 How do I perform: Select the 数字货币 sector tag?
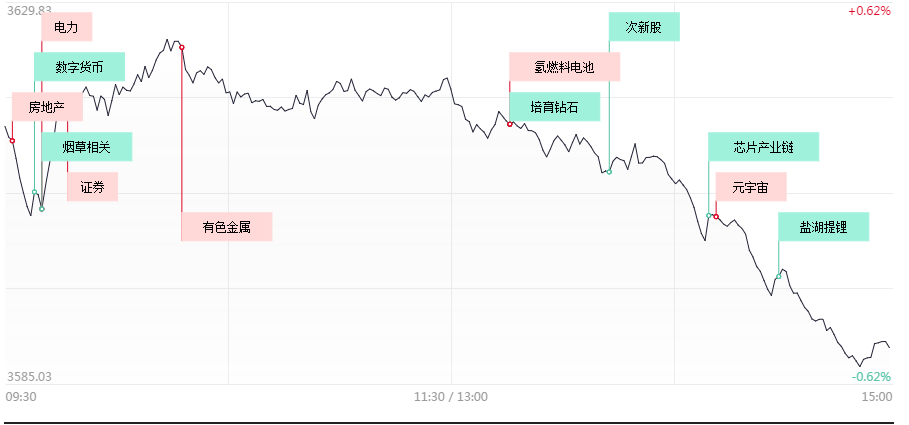80,67
